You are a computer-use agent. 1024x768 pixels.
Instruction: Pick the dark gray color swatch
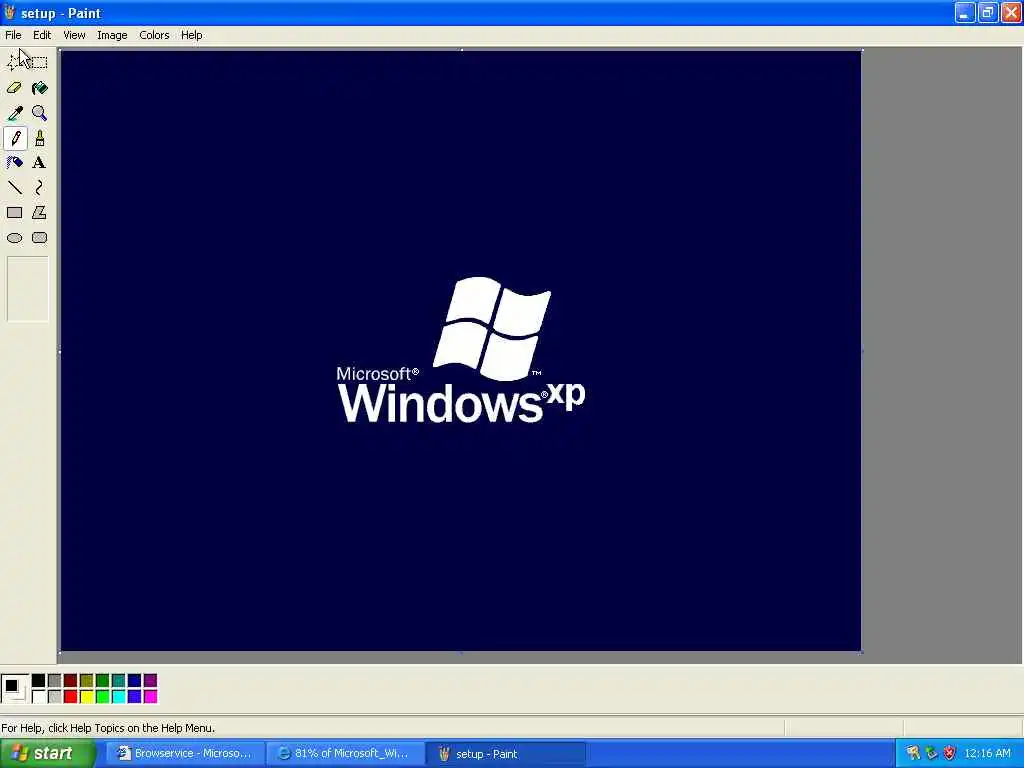point(55,681)
